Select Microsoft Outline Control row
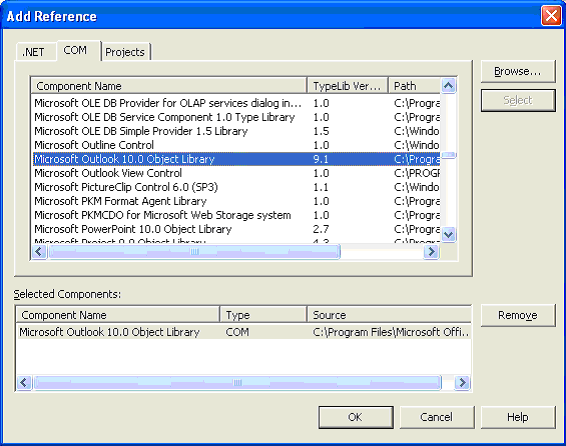 [x=236, y=145]
